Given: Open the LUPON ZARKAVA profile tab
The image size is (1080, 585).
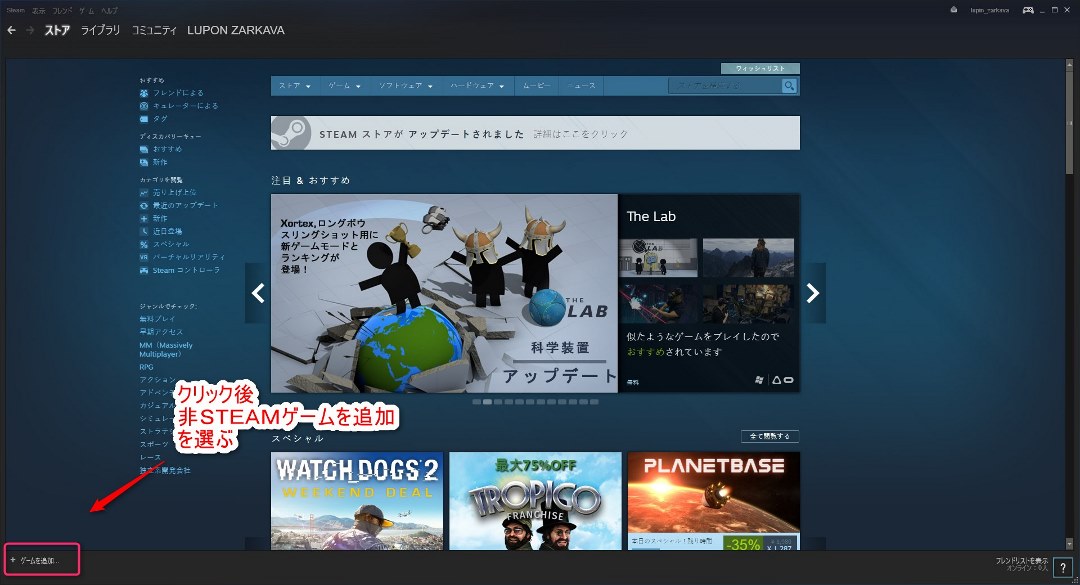Looking at the screenshot, I should coord(236,30).
